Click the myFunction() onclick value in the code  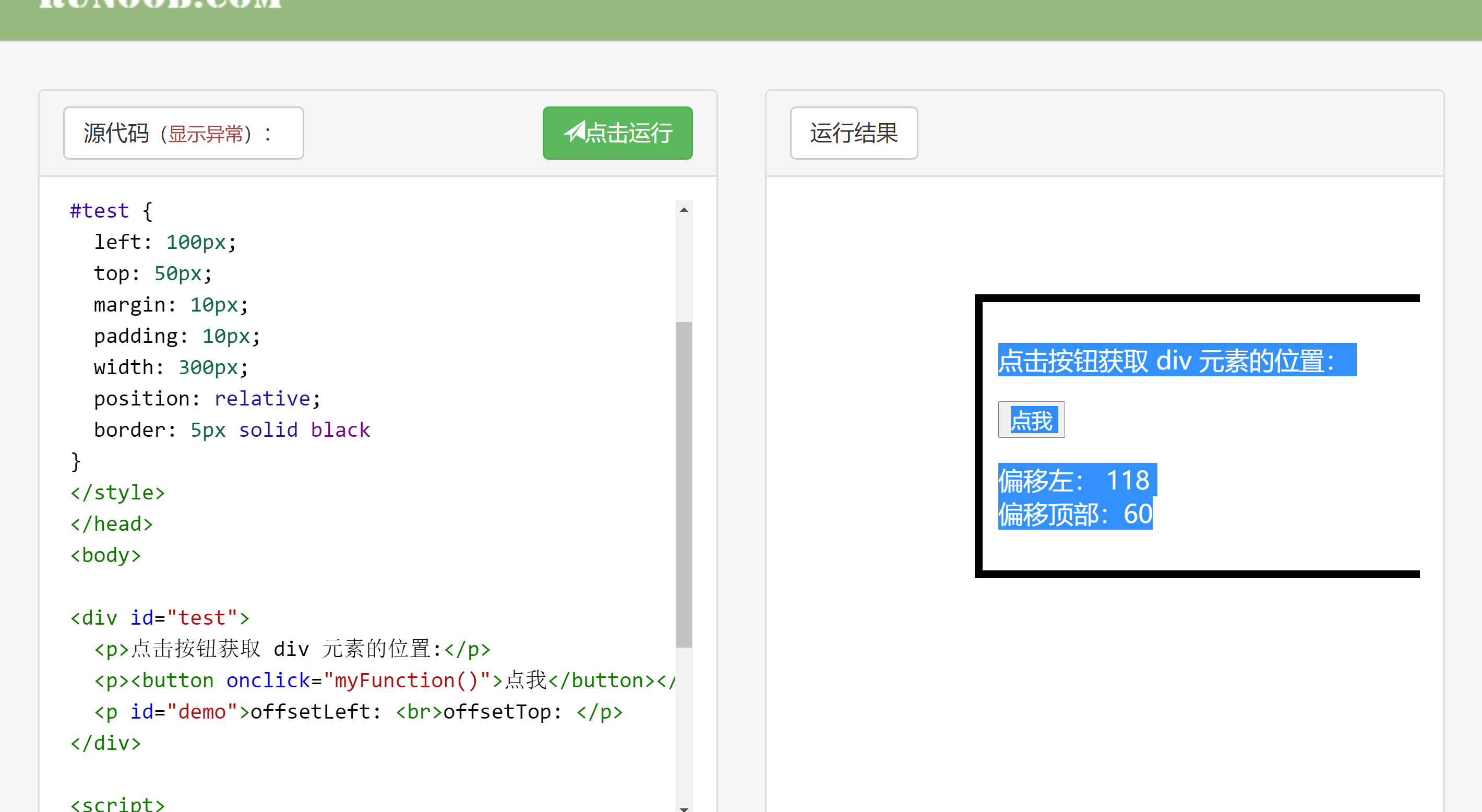click(406, 680)
